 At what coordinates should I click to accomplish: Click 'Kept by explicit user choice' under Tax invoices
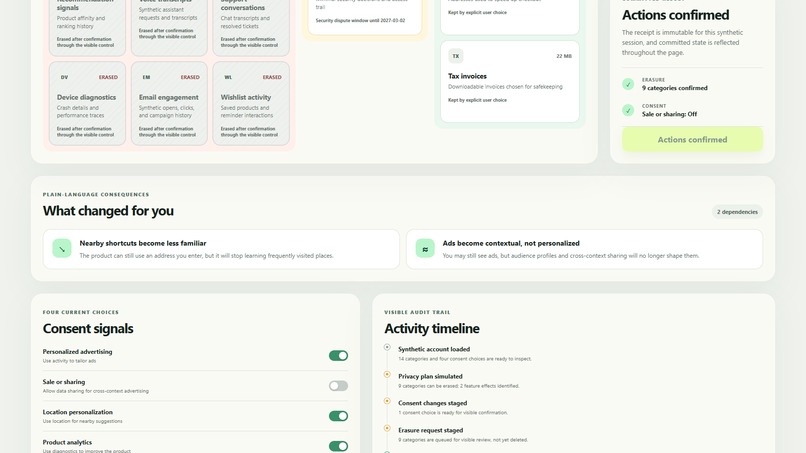[477, 100]
